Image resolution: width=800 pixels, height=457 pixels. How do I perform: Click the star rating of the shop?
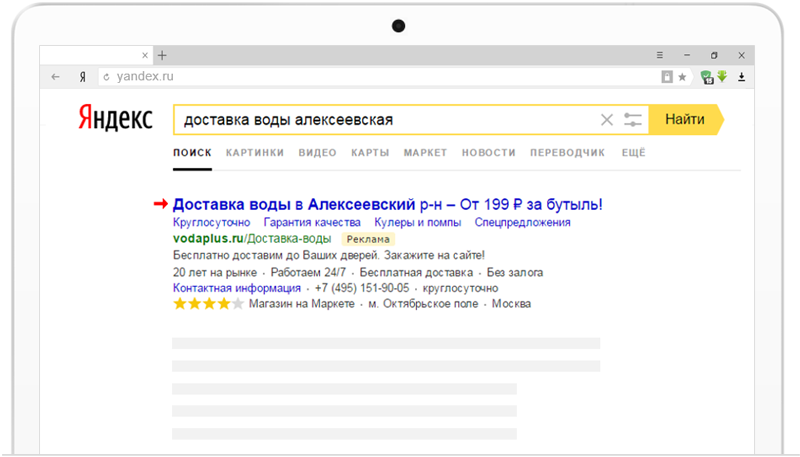pos(208,304)
